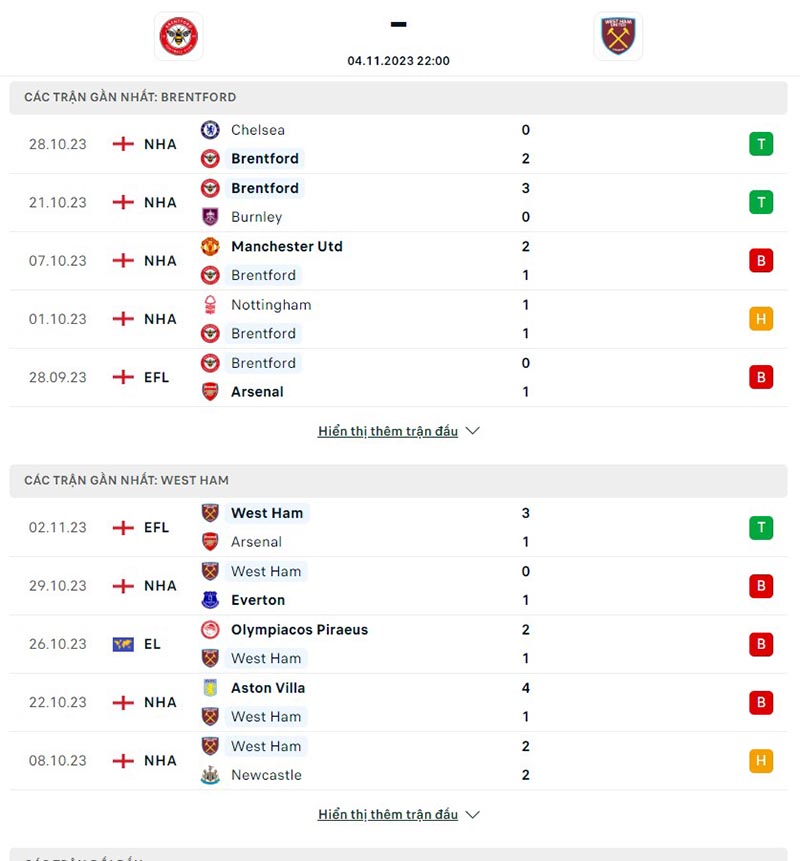Click the Manchester Utd team logo
This screenshot has height=861, width=800.
click(210, 246)
